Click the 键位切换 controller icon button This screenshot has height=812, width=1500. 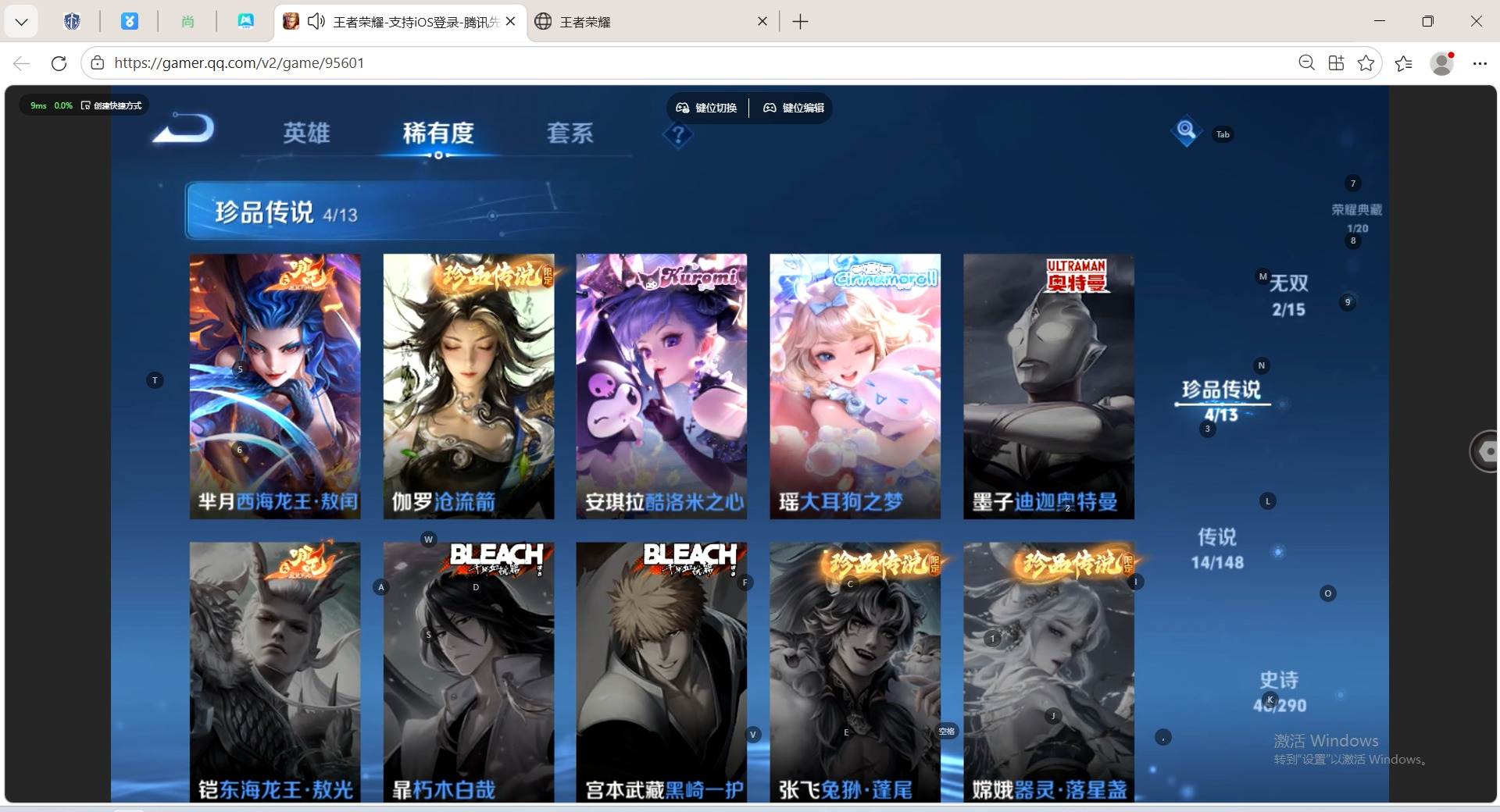tap(706, 108)
